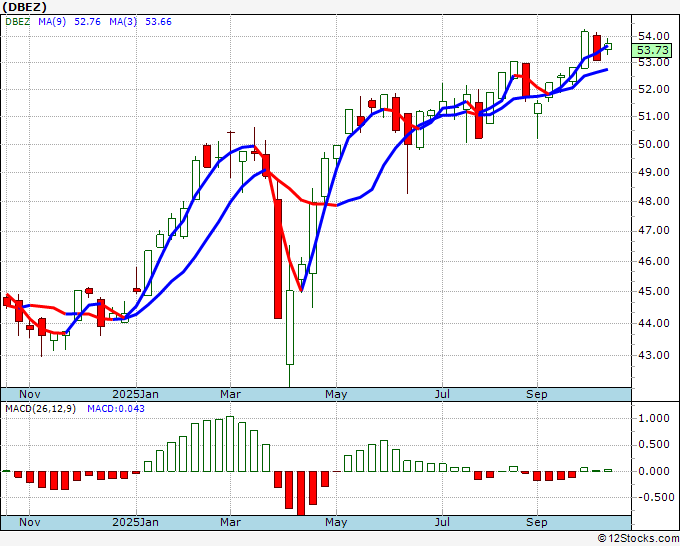Click the 52.00 price axis label
680x546 pixels.
[654, 89]
